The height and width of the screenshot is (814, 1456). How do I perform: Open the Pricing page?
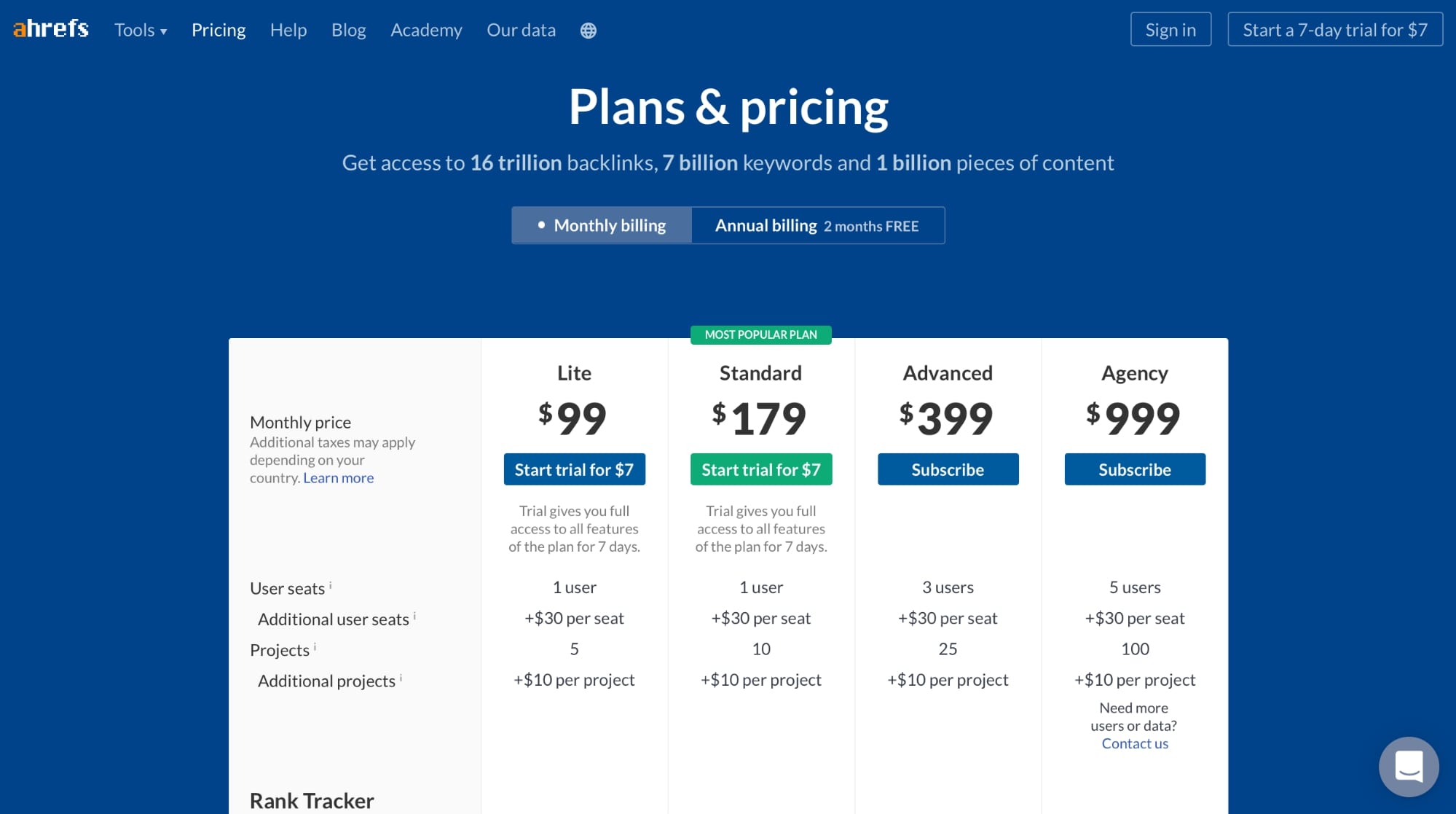(x=219, y=30)
